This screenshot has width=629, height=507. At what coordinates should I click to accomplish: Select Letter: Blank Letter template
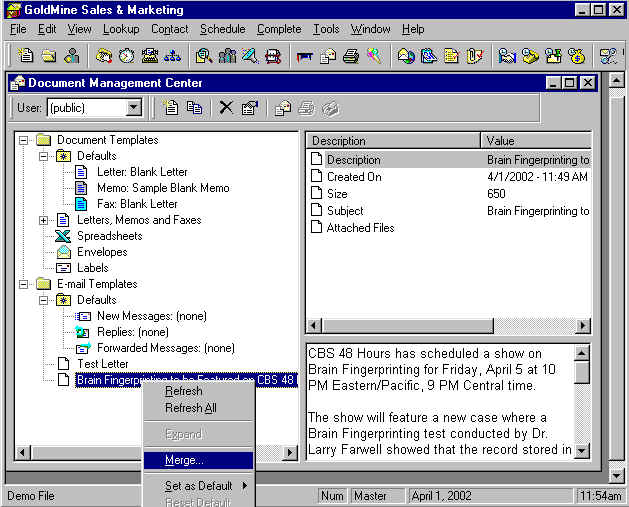pos(142,172)
